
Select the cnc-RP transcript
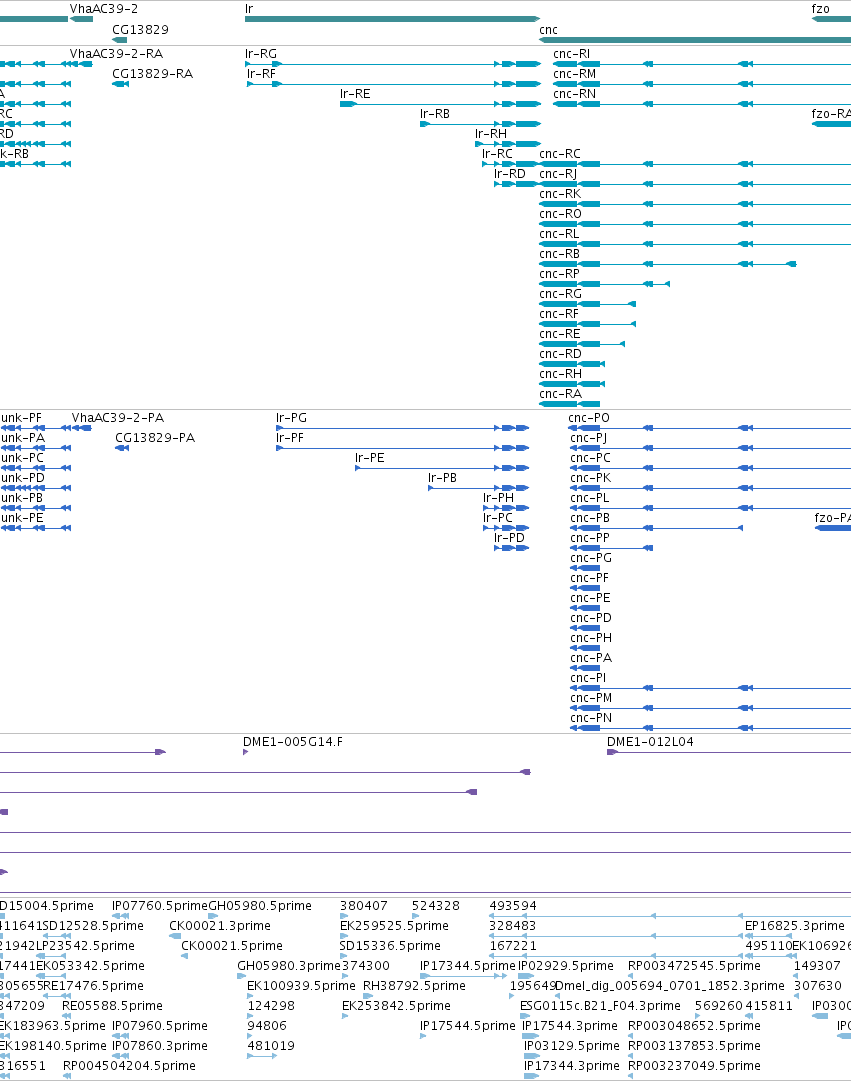(559, 274)
